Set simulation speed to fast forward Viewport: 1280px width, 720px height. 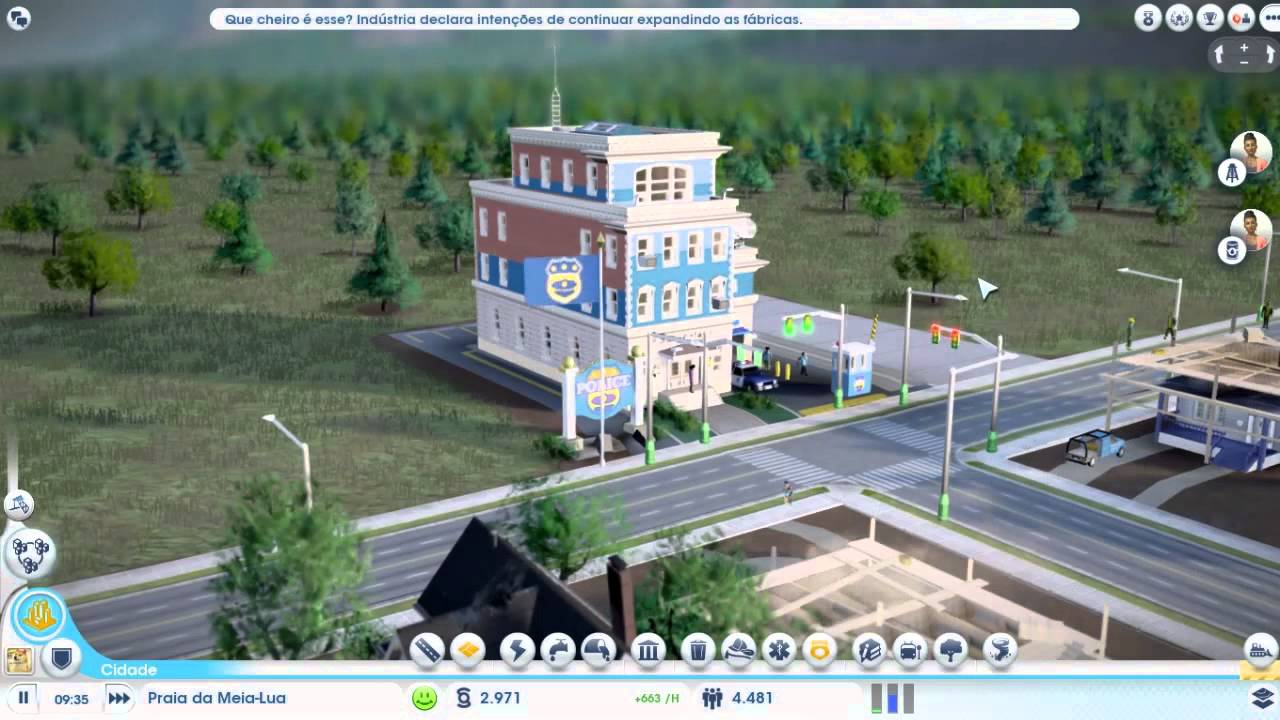(119, 698)
